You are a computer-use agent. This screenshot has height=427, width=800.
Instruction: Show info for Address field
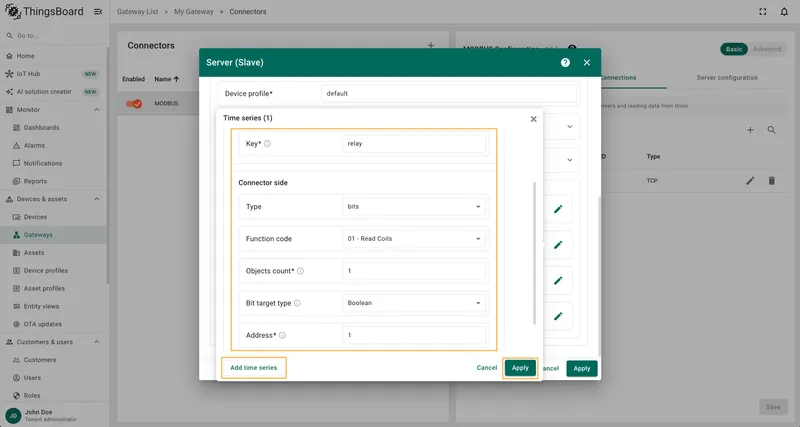tap(282, 335)
